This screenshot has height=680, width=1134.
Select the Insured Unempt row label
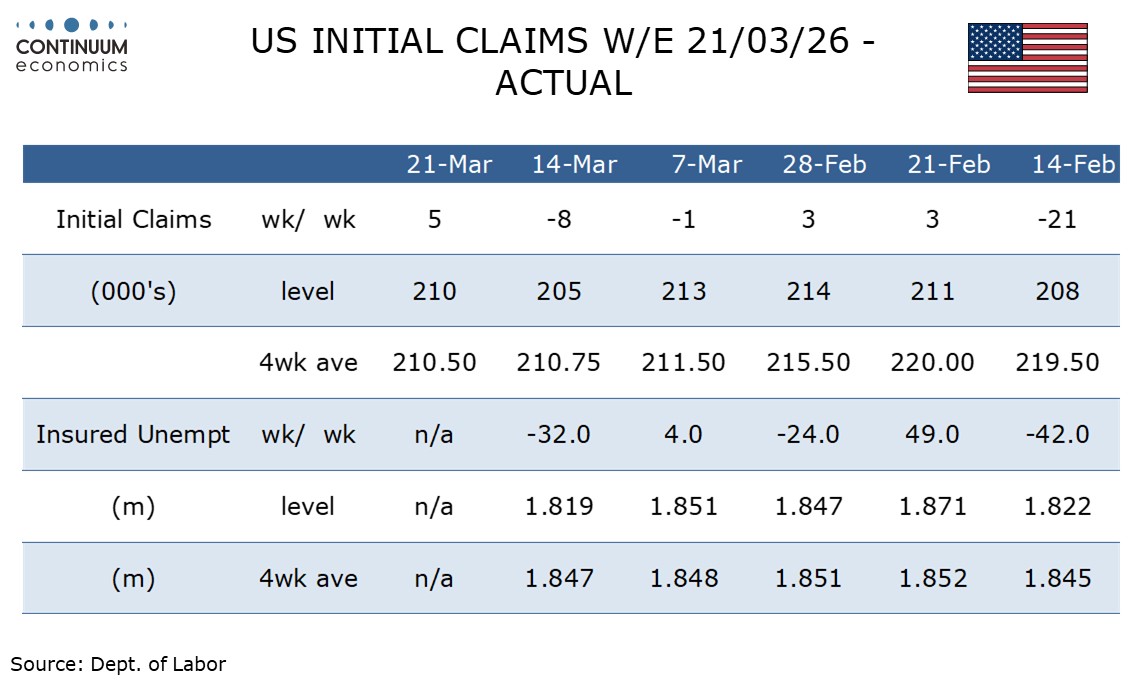point(133,435)
